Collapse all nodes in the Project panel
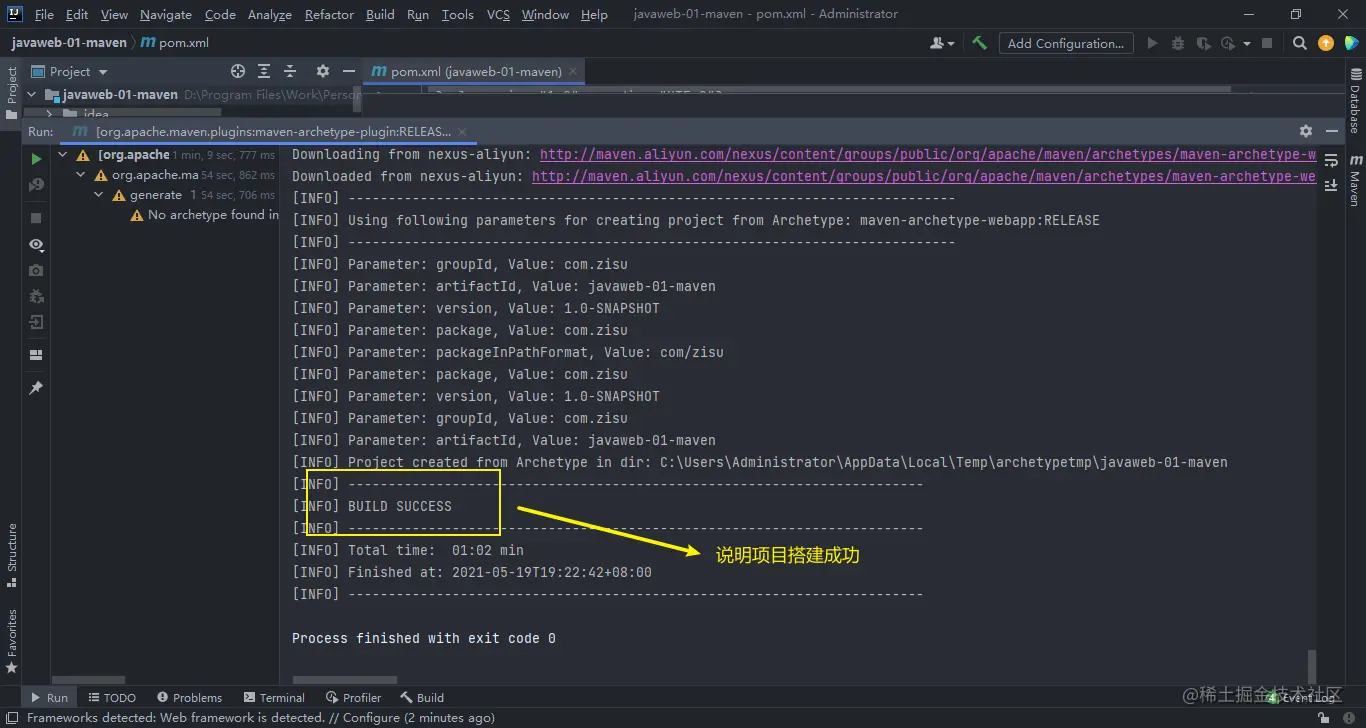The height and width of the screenshot is (728, 1366). pyautogui.click(x=290, y=71)
